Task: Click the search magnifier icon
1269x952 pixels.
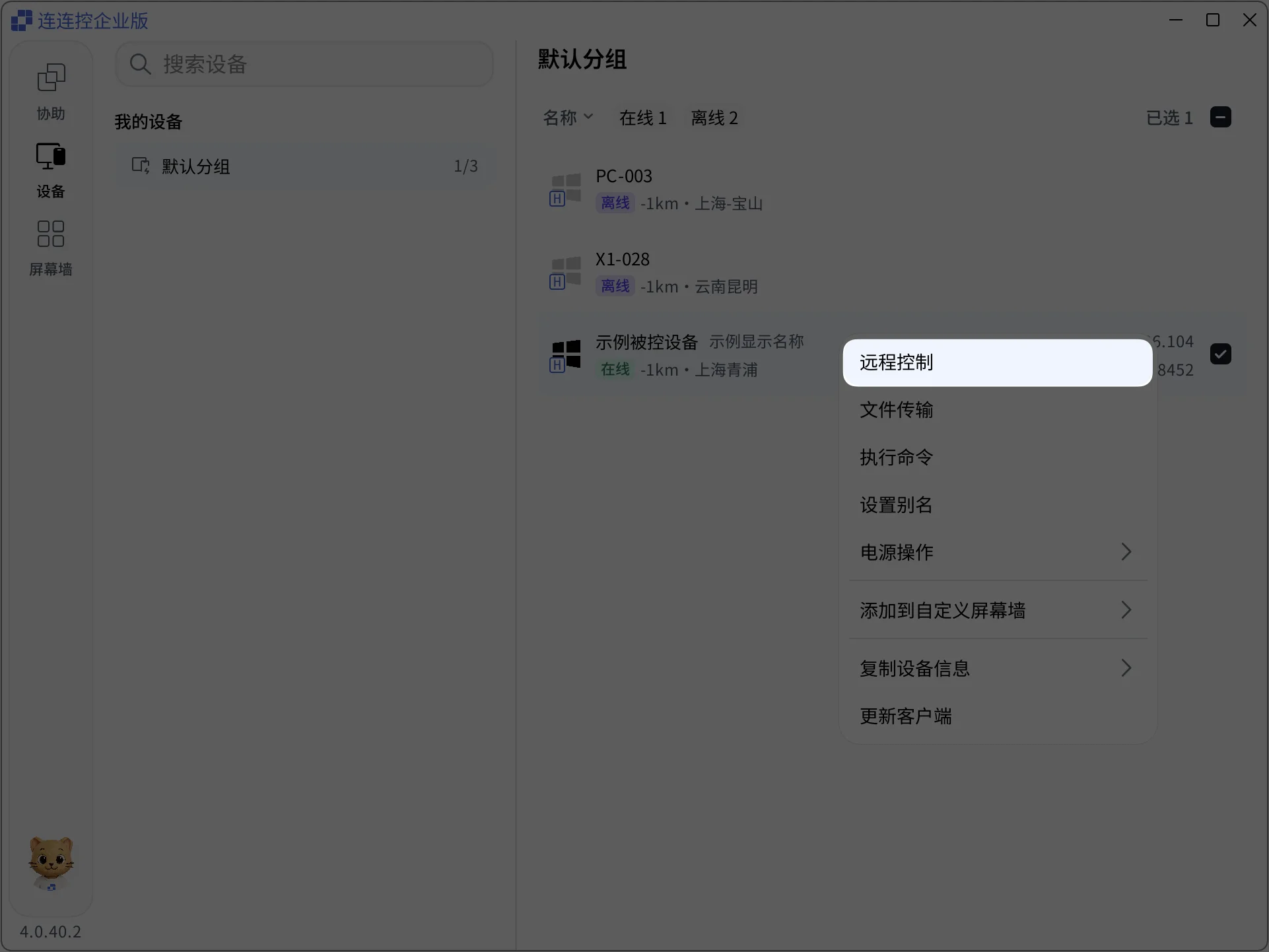Action: (140, 64)
